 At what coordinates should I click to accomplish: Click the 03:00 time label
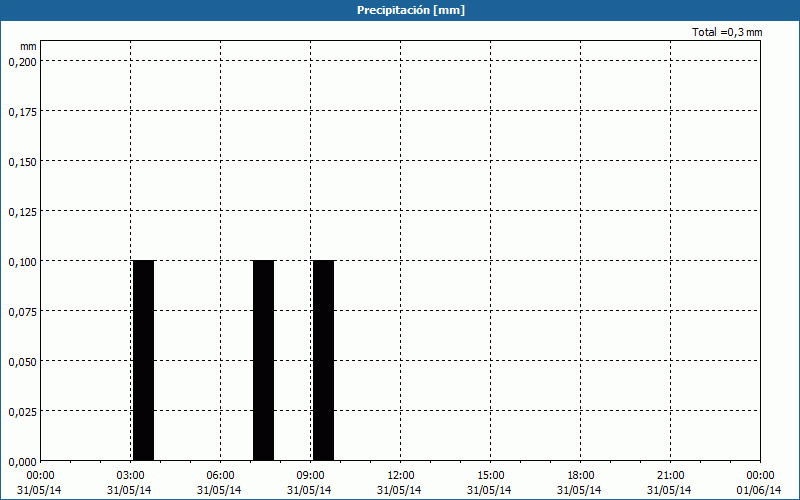coord(130,476)
